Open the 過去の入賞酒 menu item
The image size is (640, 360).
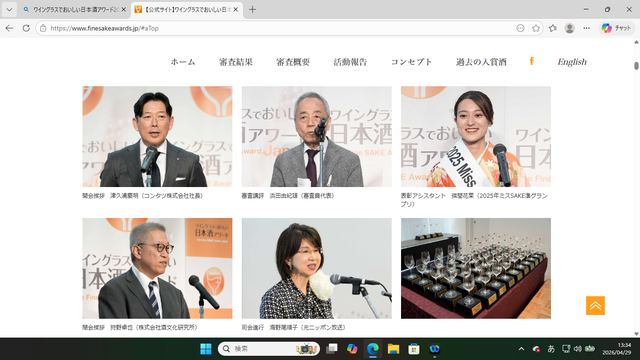click(x=481, y=62)
